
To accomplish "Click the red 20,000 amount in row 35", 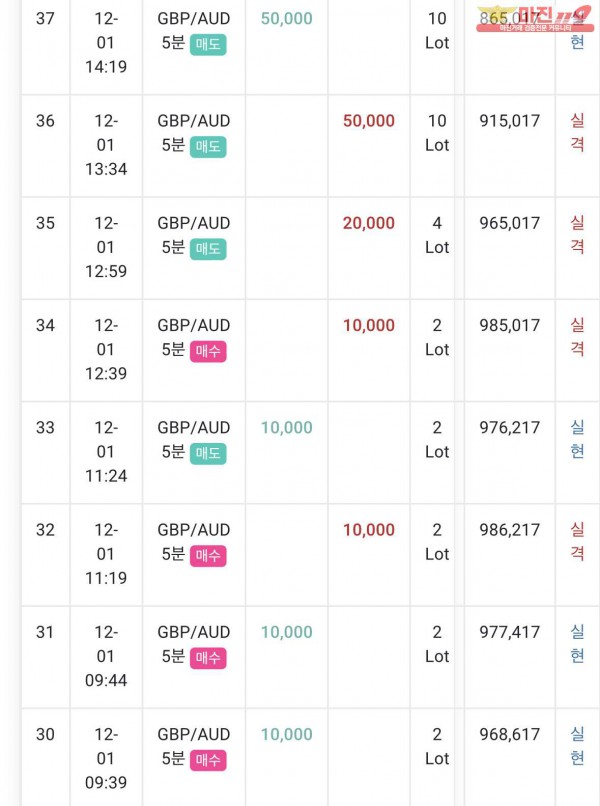I will pos(369,223).
